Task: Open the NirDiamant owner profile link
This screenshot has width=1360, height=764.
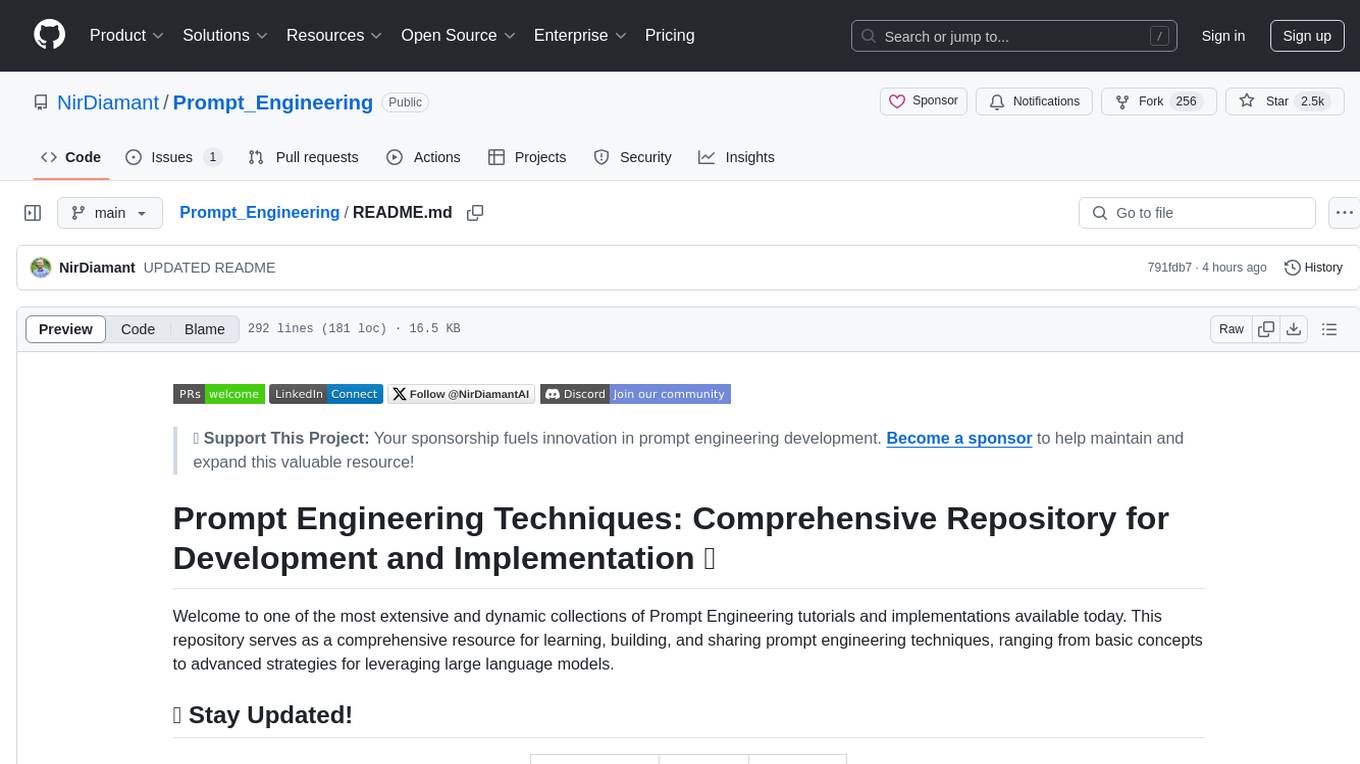Action: tap(108, 102)
